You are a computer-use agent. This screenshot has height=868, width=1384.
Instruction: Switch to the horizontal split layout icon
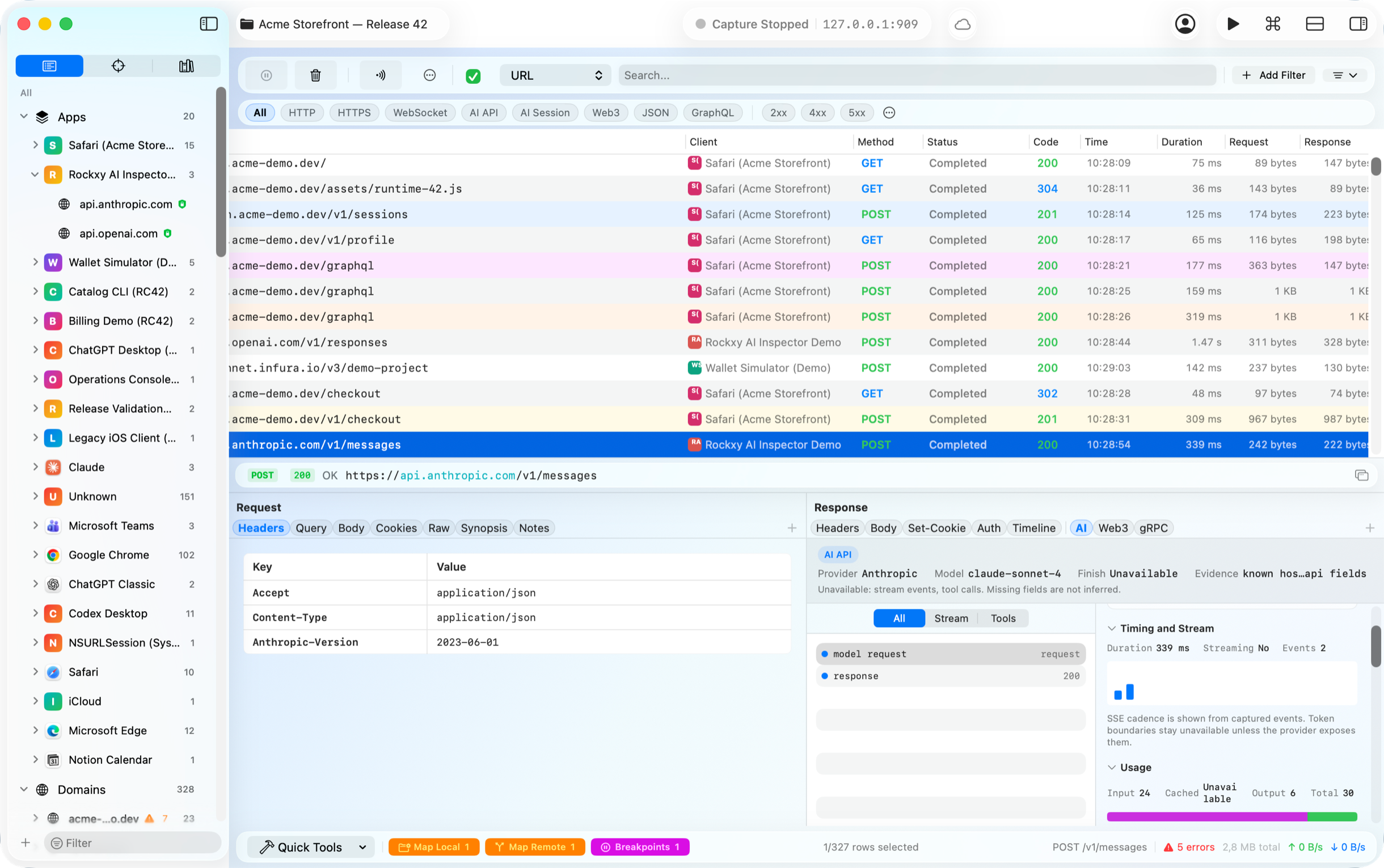[x=1314, y=24]
